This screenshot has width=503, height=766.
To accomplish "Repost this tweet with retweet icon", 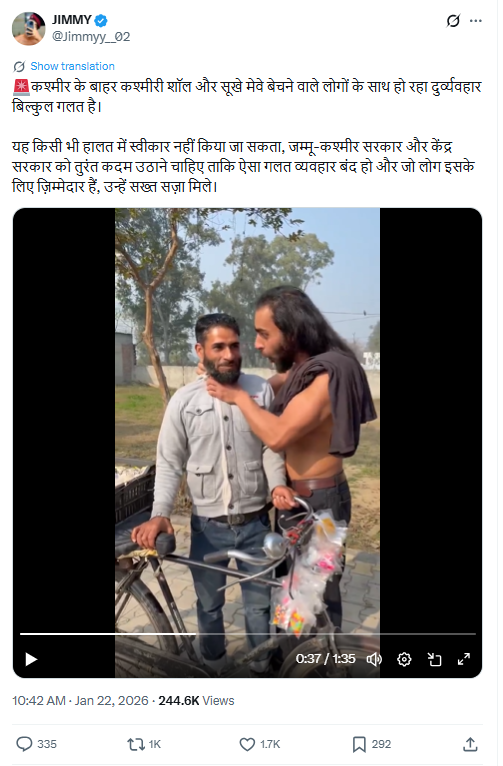I will 135,744.
